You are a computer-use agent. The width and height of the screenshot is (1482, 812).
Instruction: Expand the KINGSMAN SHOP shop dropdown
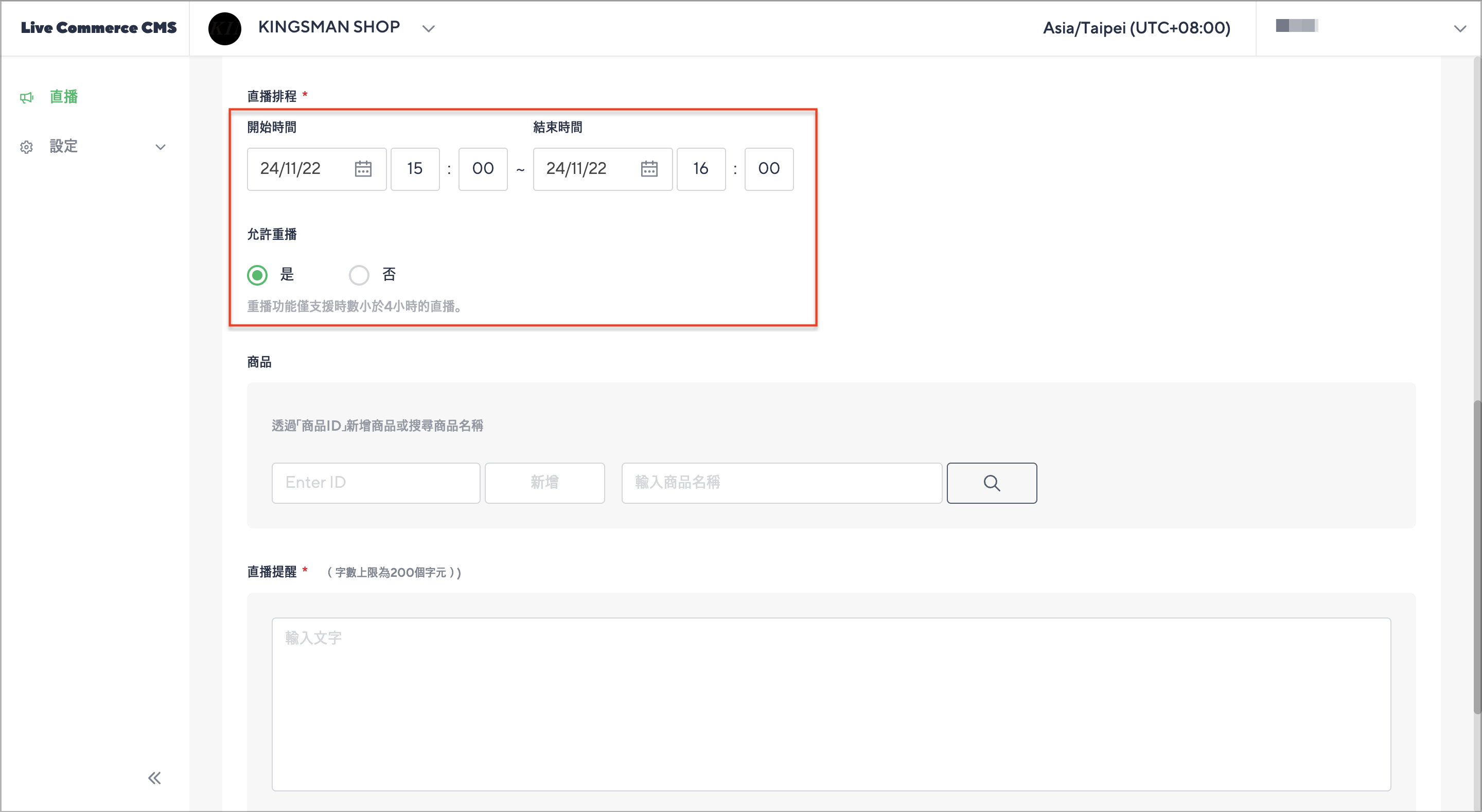[429, 28]
